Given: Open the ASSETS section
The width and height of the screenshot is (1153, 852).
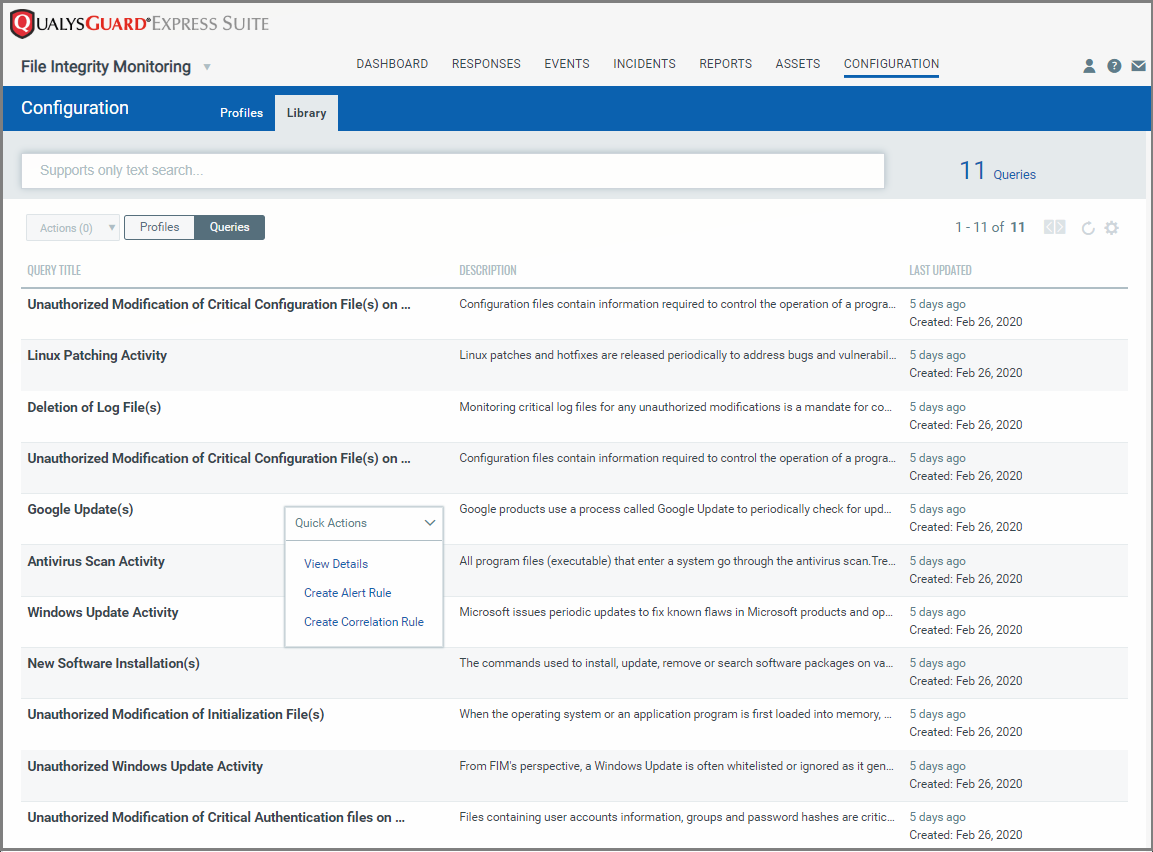Looking at the screenshot, I should point(798,64).
